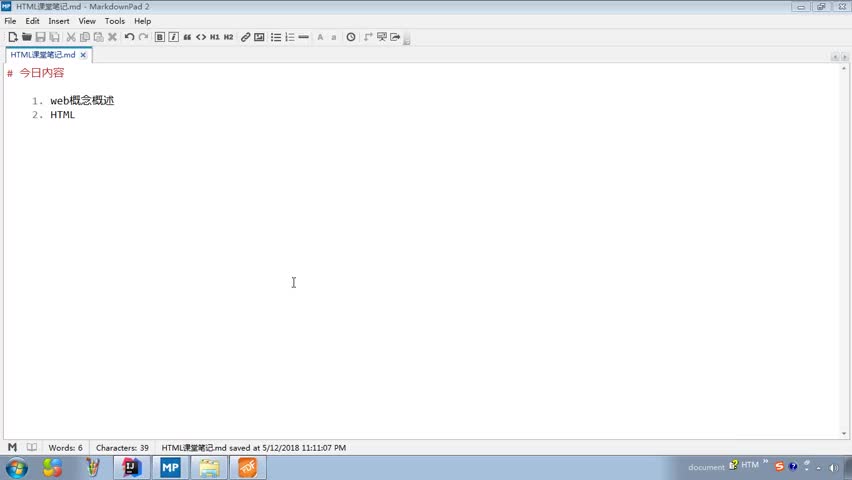
Task: Open the Edit menu
Action: (32, 21)
